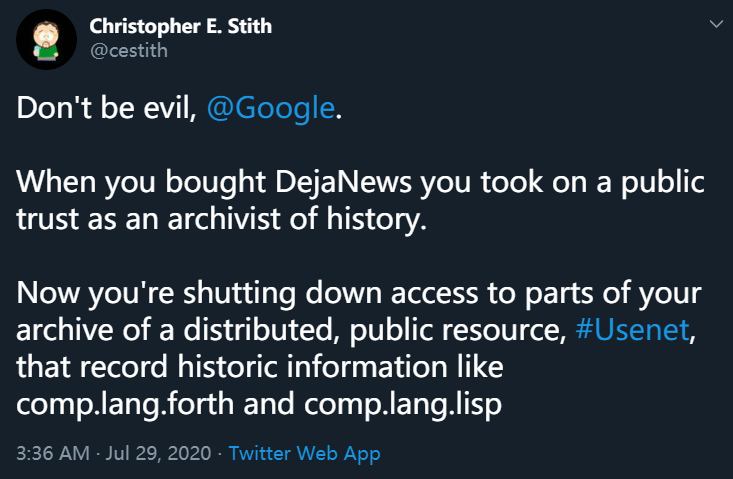This screenshot has width=733, height=479.
Task: Open the @Google mention link
Action: click(270, 109)
